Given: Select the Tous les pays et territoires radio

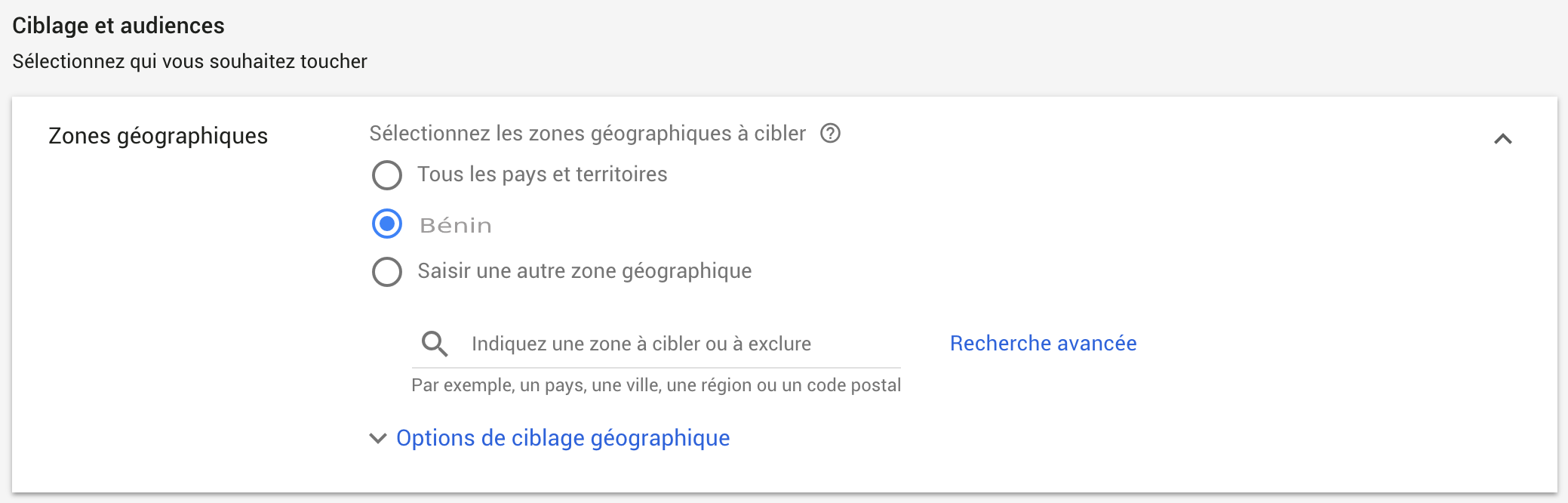Looking at the screenshot, I should tap(387, 175).
